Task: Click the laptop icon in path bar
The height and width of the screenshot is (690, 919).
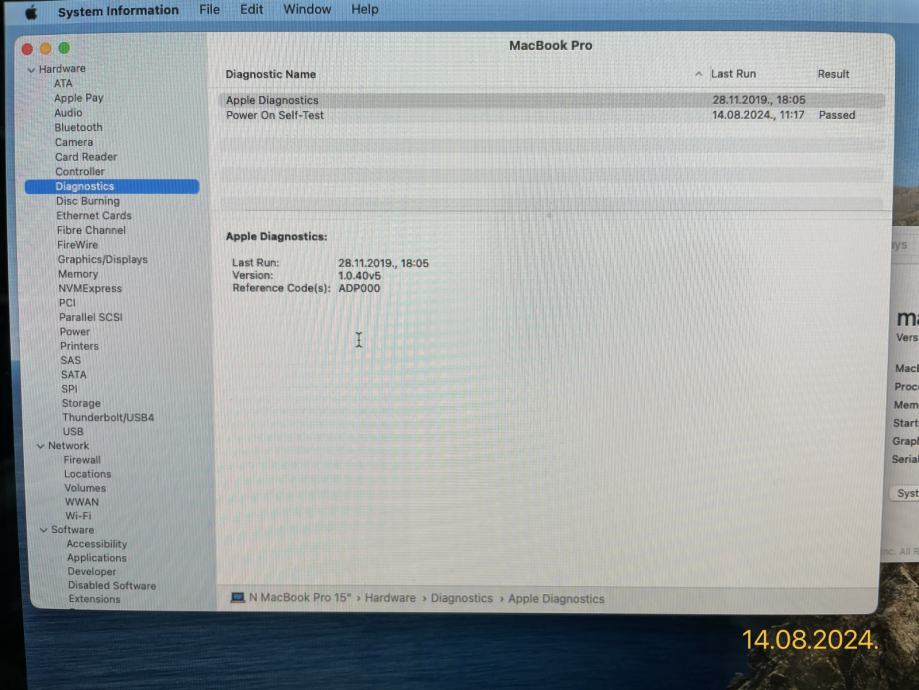Action: pos(237,598)
